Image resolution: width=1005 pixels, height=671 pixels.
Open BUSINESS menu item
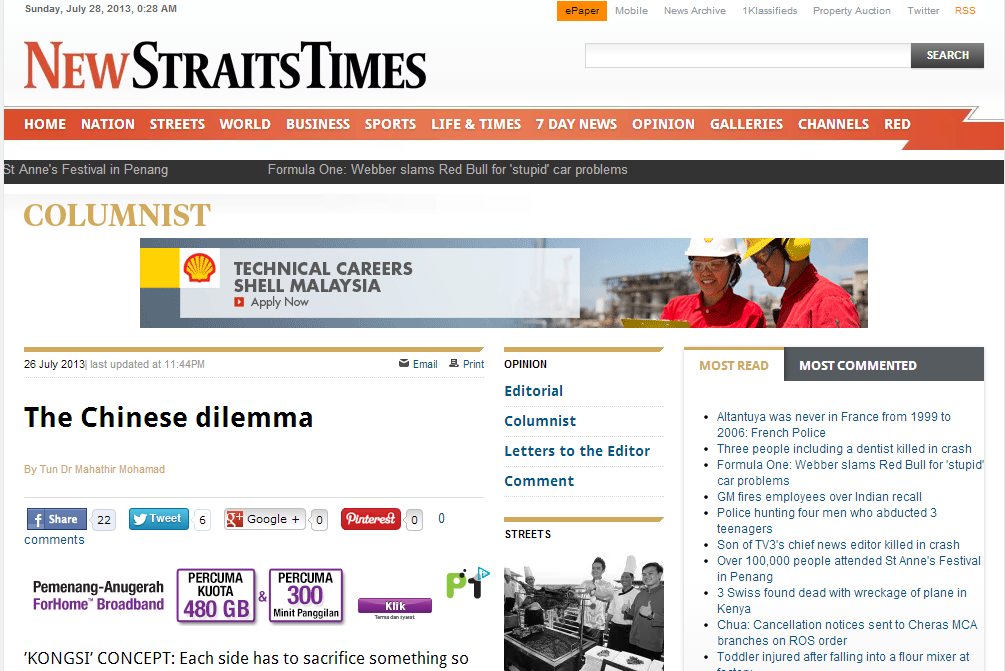pyautogui.click(x=318, y=124)
